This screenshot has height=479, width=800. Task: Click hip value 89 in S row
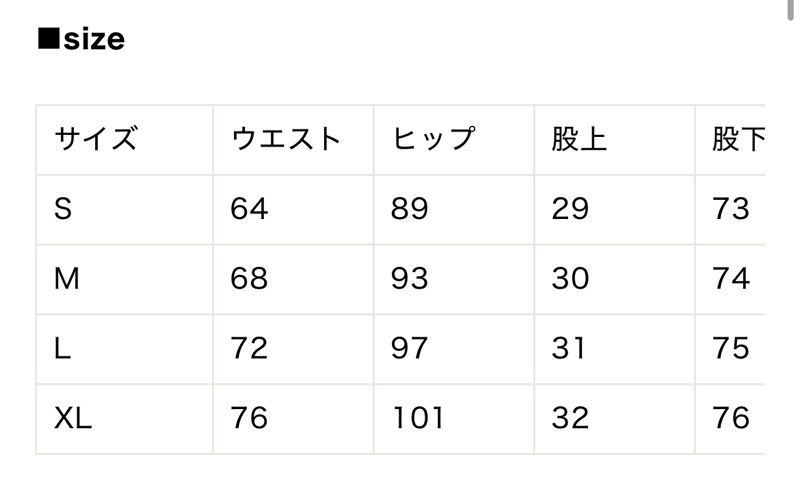[x=409, y=209]
